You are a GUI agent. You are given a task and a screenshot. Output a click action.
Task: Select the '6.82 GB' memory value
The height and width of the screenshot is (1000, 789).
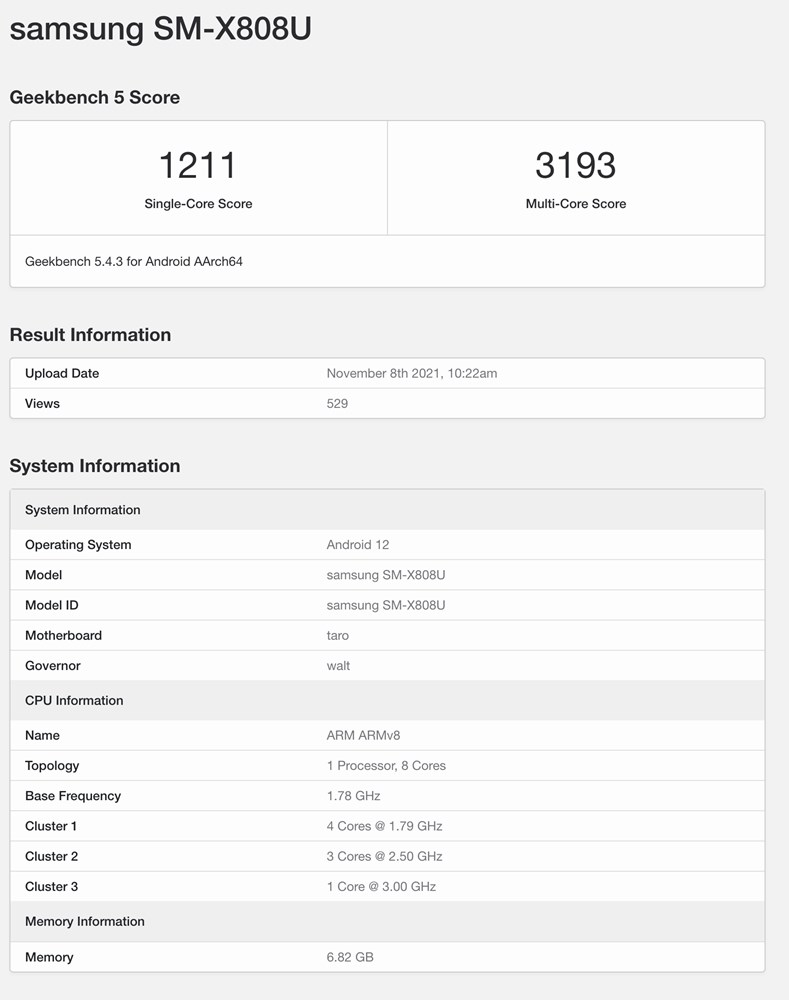[x=350, y=957]
